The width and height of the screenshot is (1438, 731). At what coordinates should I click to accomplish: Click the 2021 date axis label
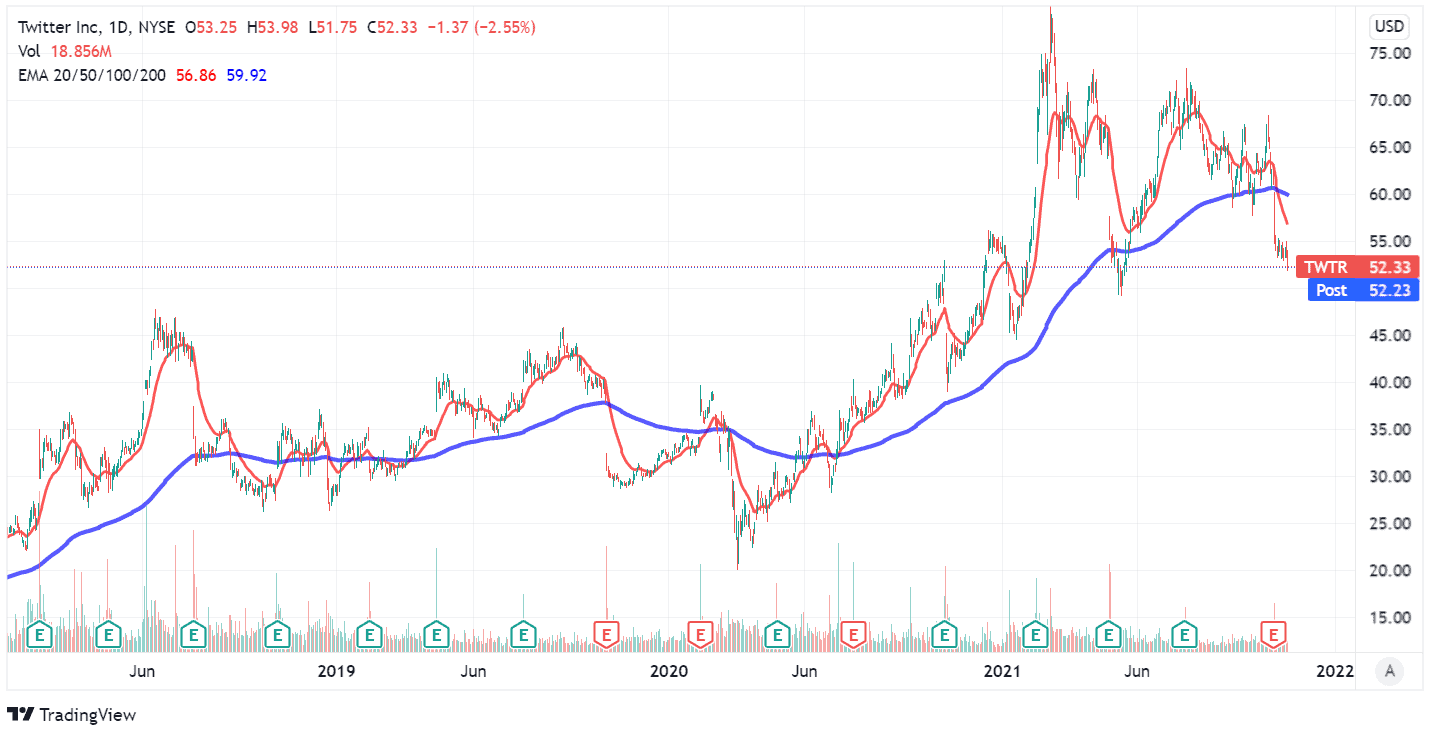1001,672
